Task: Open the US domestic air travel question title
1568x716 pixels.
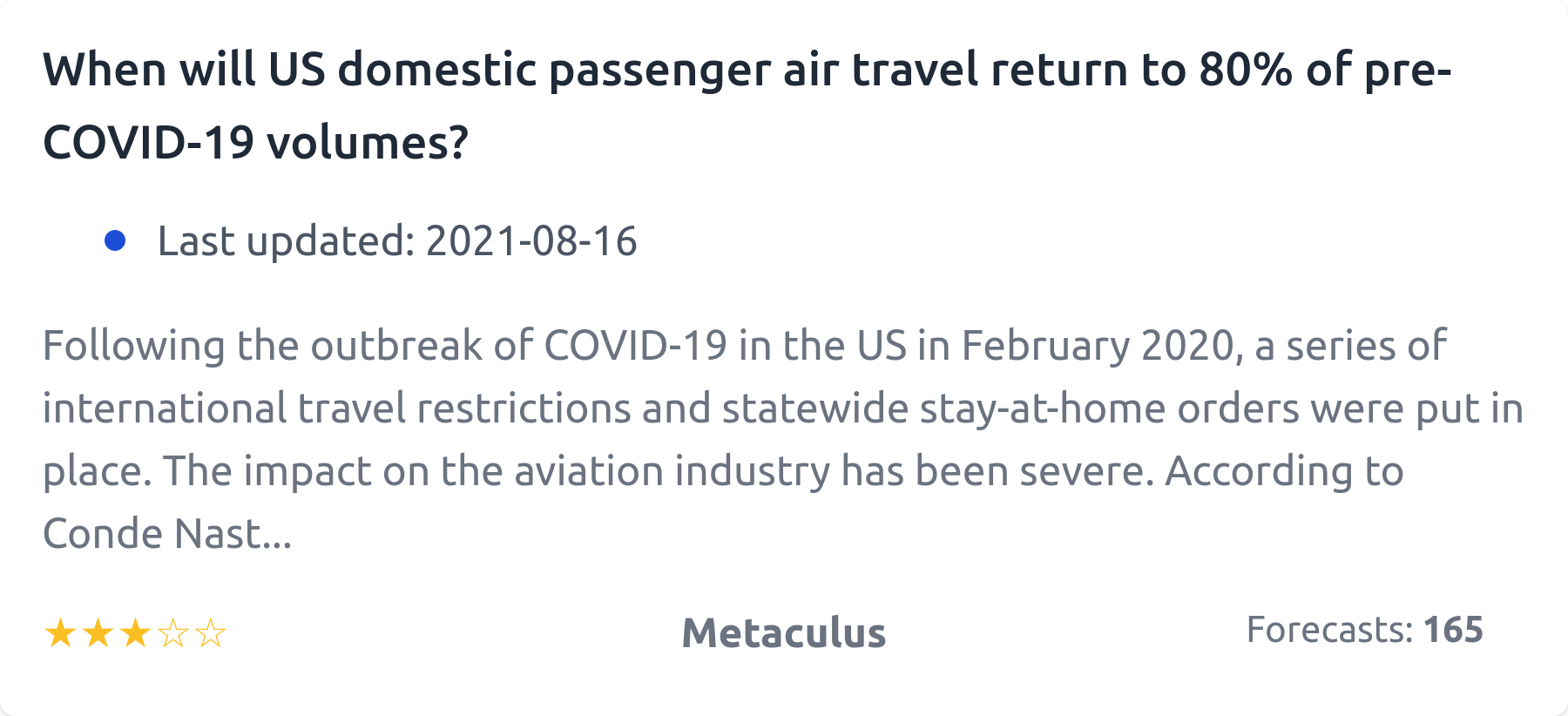Action: point(747,70)
